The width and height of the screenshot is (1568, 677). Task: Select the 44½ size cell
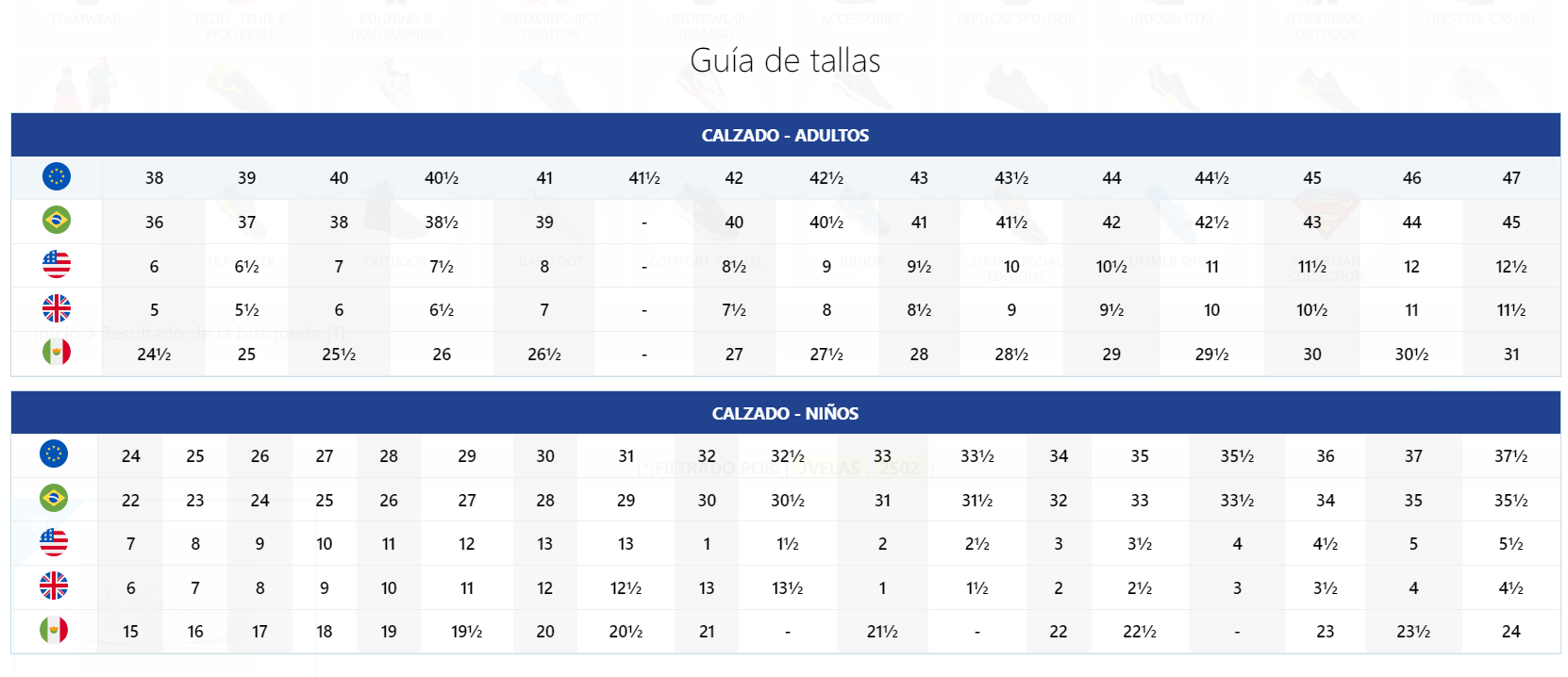[1211, 178]
